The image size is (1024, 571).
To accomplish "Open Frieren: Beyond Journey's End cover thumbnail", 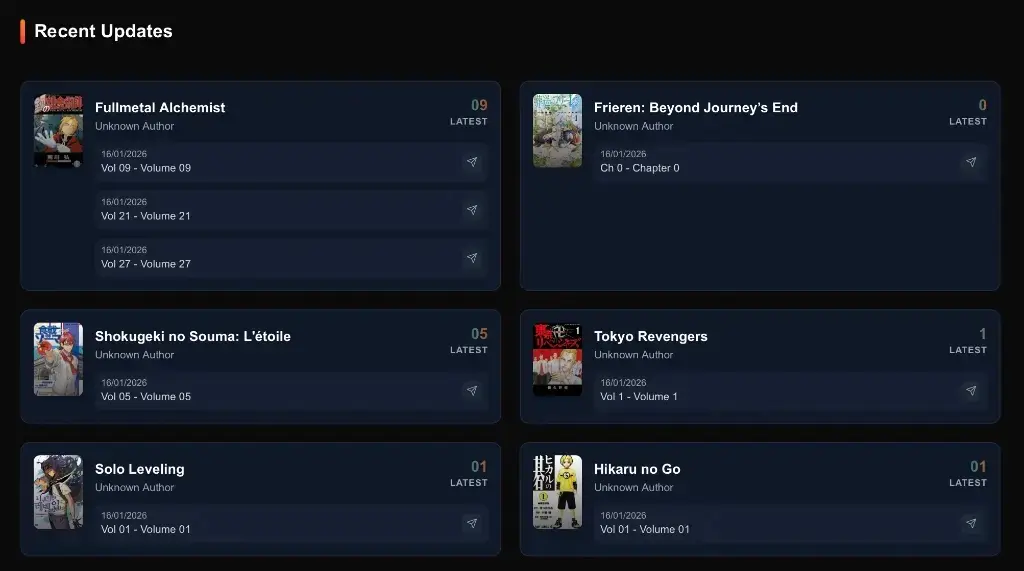I will (x=557, y=131).
